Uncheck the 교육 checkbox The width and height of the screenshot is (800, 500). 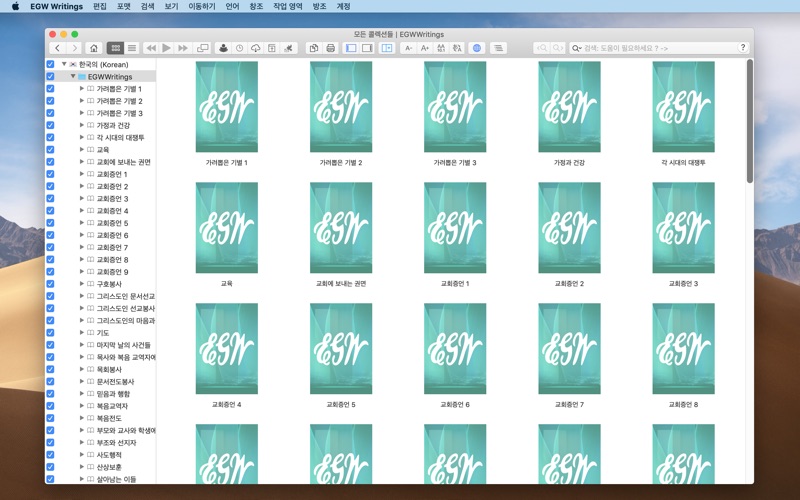click(50, 150)
